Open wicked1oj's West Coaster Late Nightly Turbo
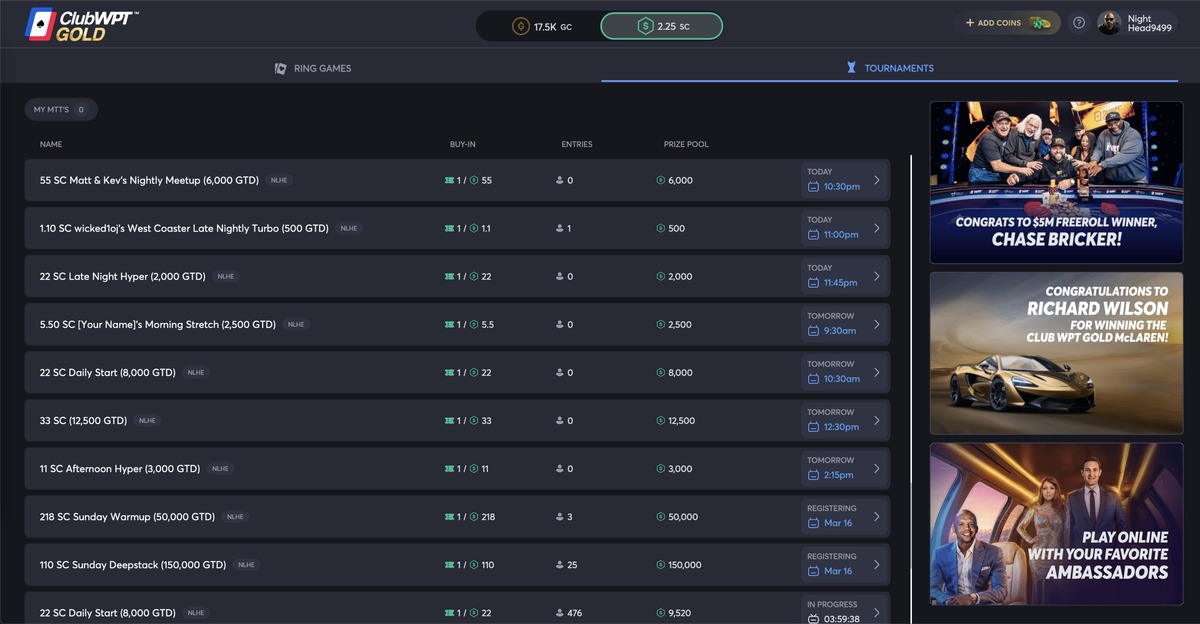The image size is (1200, 624). tap(184, 229)
